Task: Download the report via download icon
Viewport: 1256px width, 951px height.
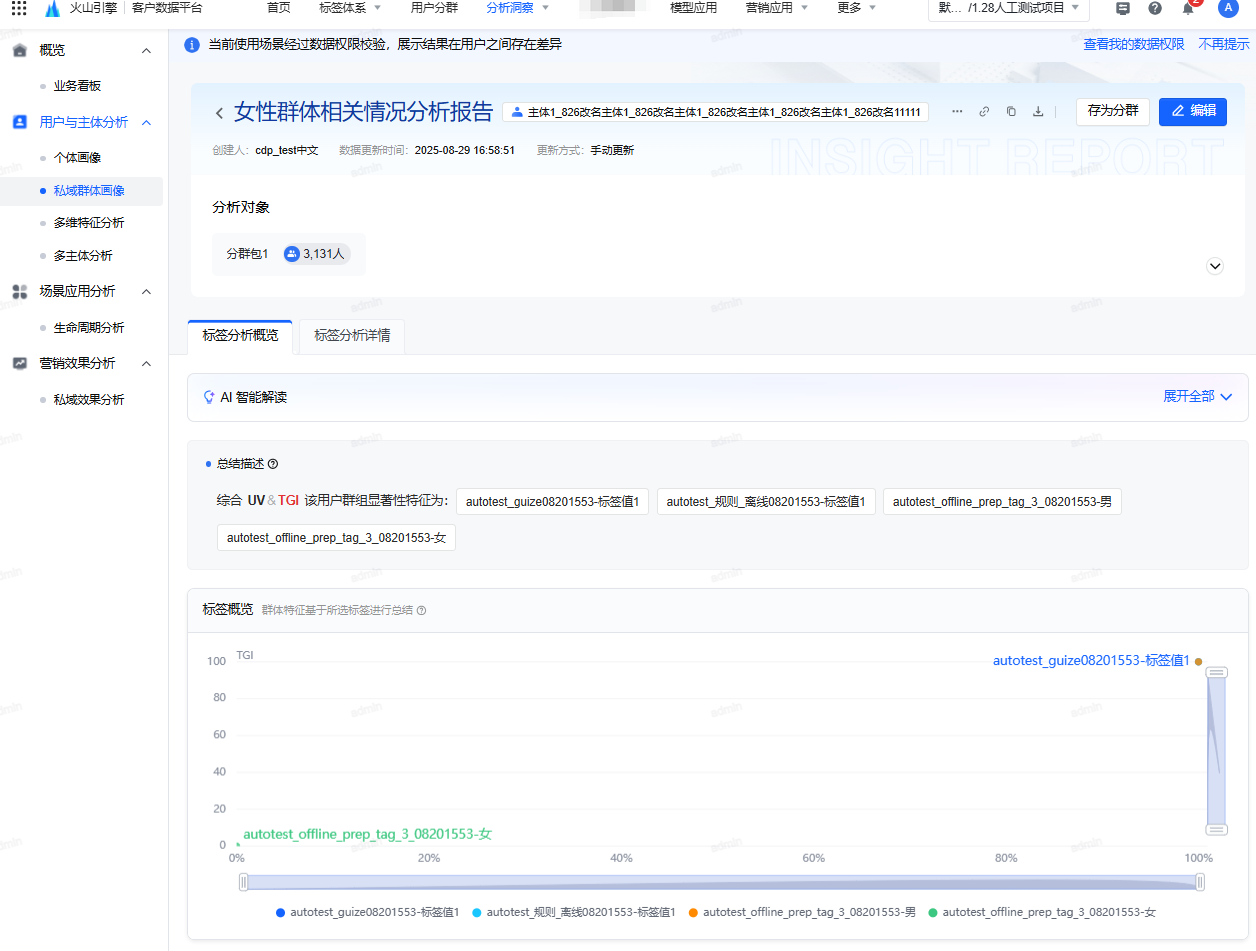Action: point(1038,112)
